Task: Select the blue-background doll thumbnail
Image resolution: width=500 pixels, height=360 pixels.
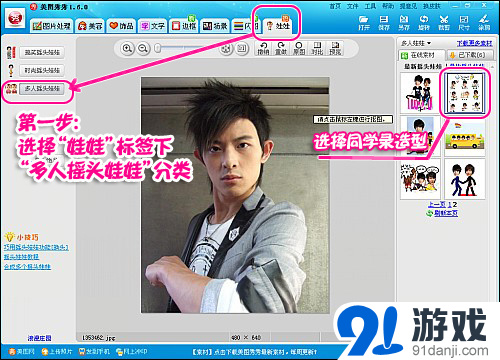Action: click(420, 136)
